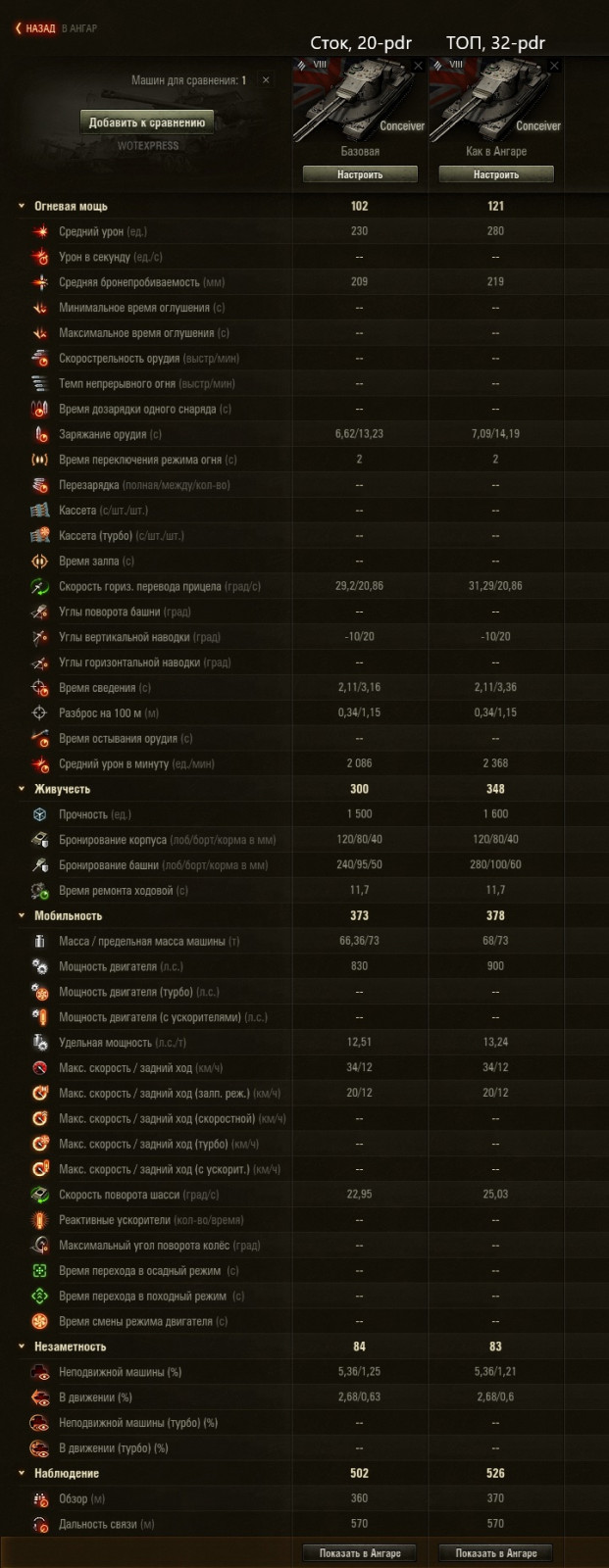Click the view range icon
The width and height of the screenshot is (609, 1568).
[x=40, y=1499]
